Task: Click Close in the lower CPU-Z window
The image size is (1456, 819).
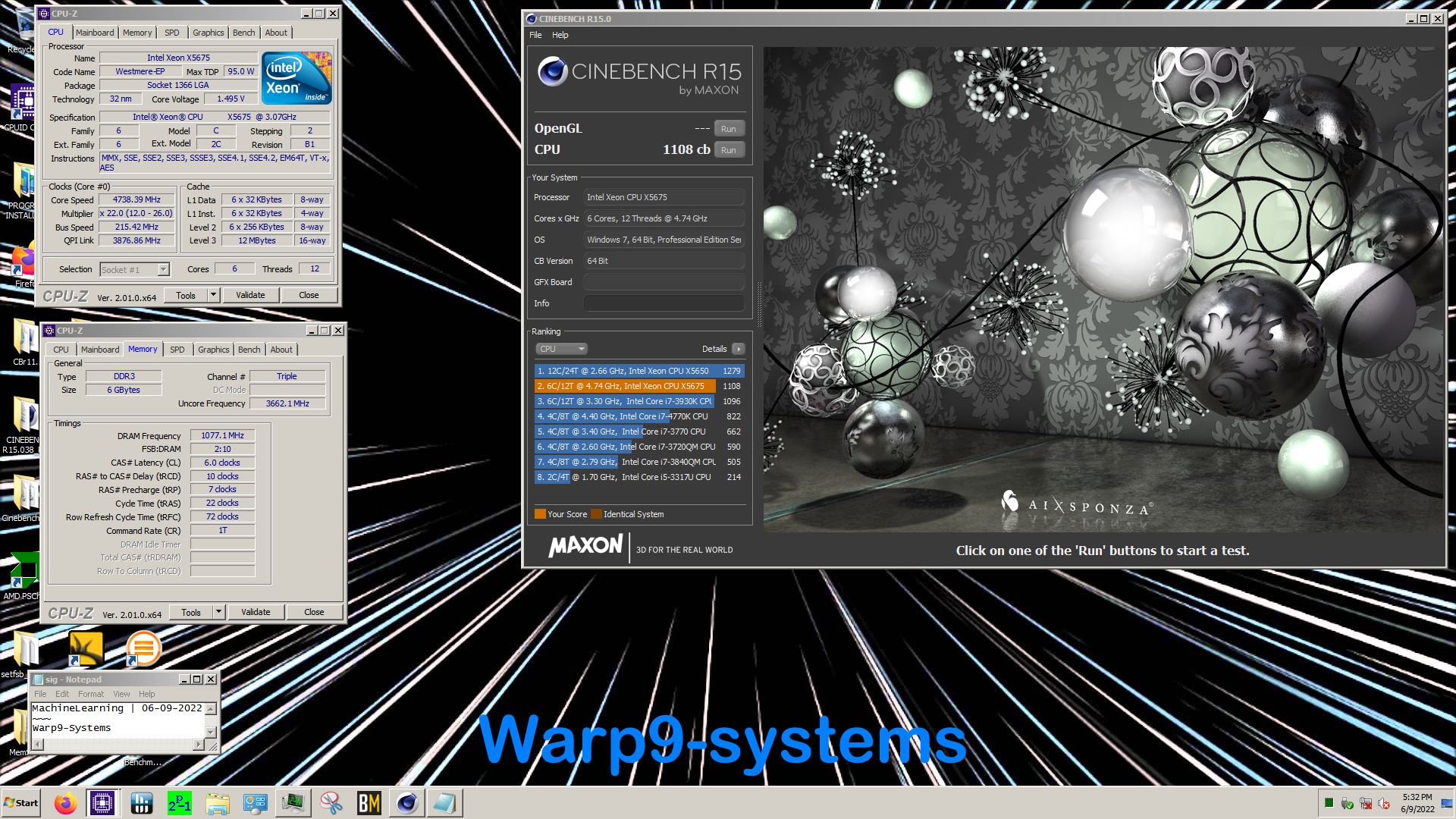Action: point(314,612)
